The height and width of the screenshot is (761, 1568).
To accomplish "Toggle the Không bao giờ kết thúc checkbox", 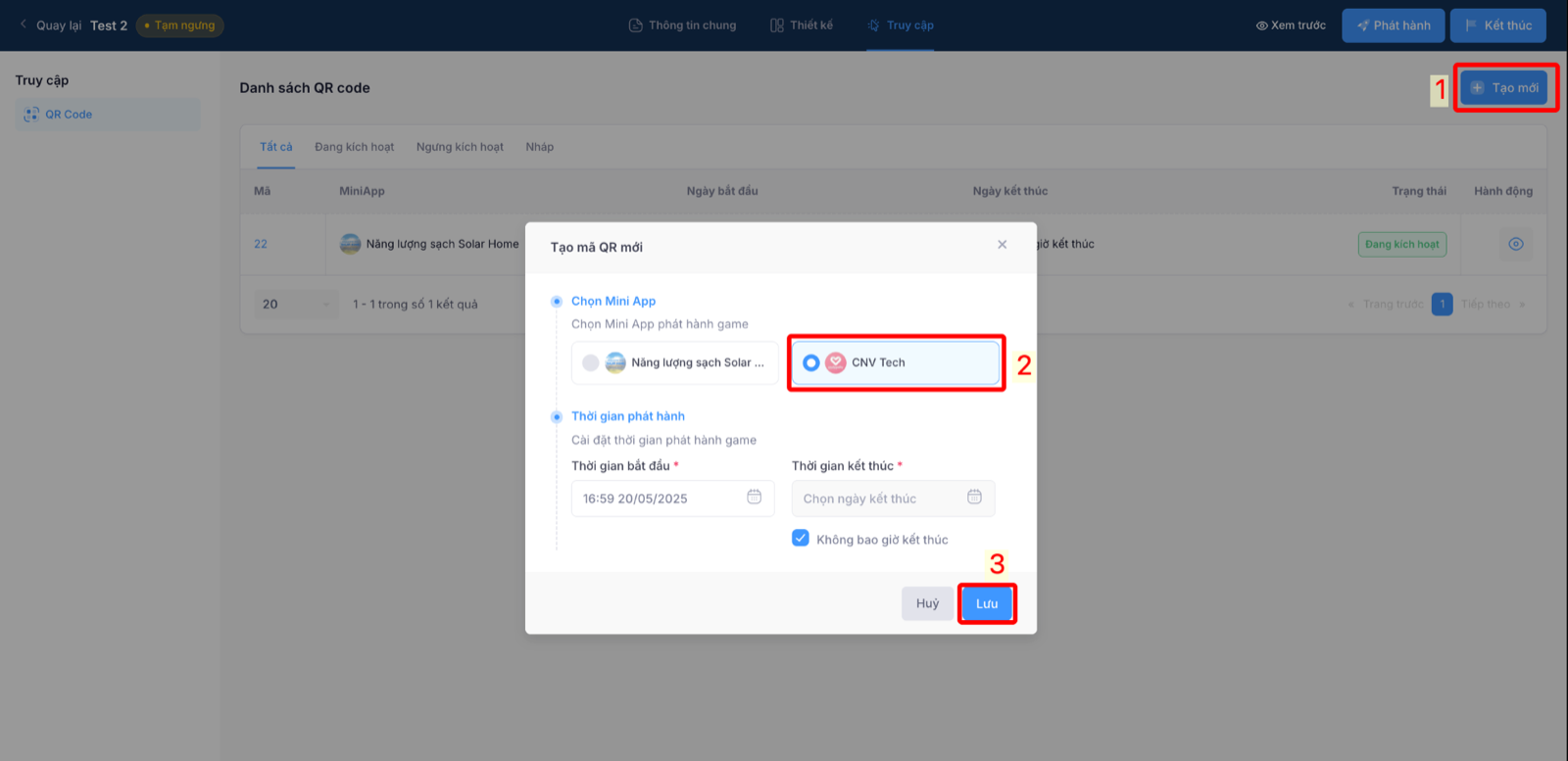I will pyautogui.click(x=801, y=538).
